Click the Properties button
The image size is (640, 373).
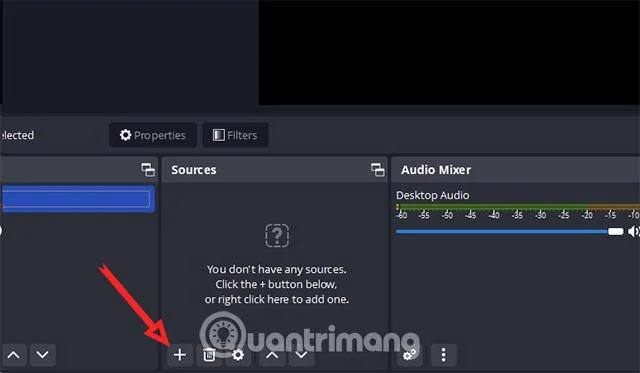[x=153, y=135]
